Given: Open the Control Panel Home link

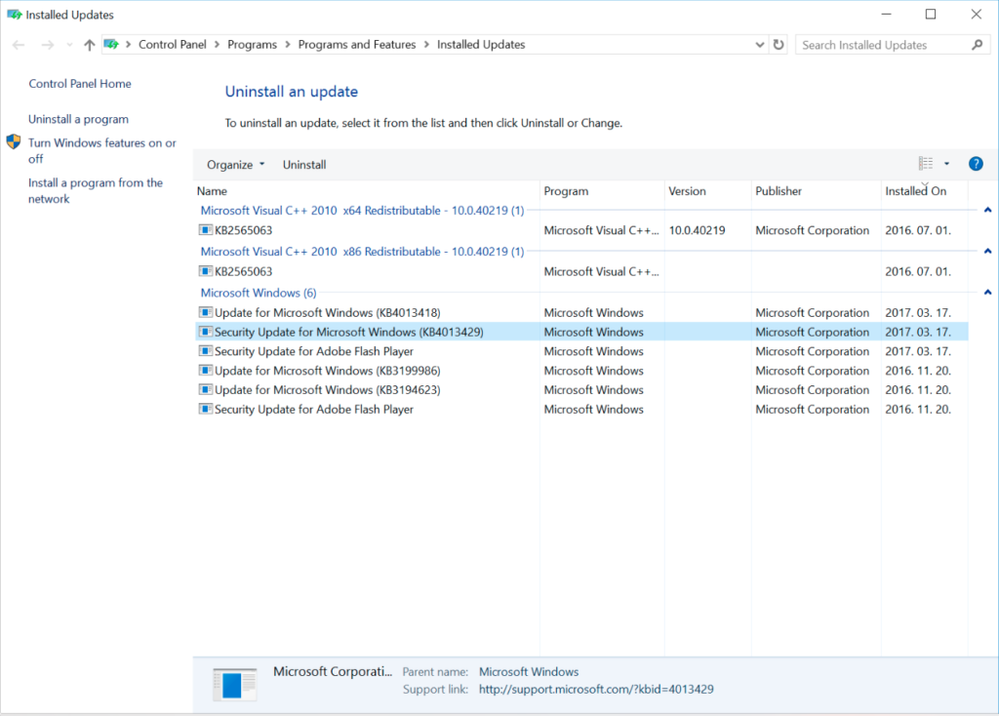Looking at the screenshot, I should (80, 84).
